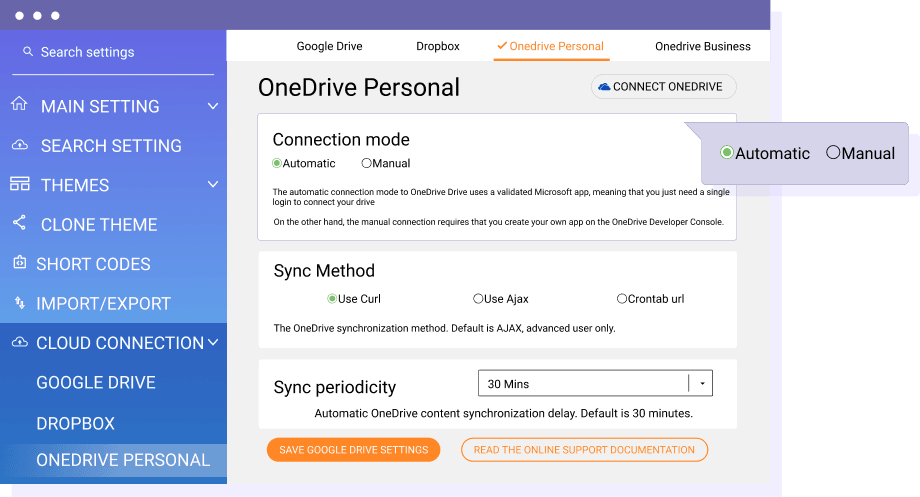Click the Import/Export arrows icon
The image size is (920, 497).
(19, 303)
